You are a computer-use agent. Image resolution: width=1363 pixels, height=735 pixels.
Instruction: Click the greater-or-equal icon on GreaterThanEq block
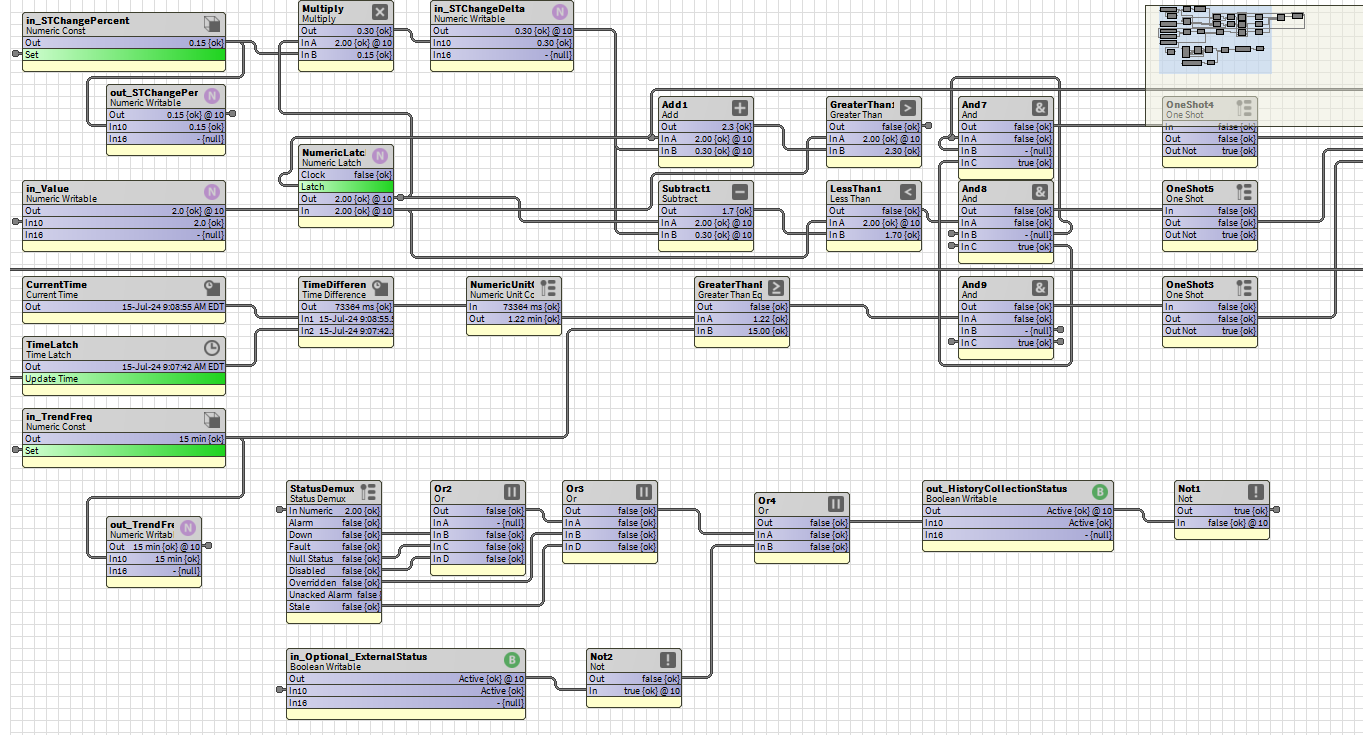[x=775, y=288]
